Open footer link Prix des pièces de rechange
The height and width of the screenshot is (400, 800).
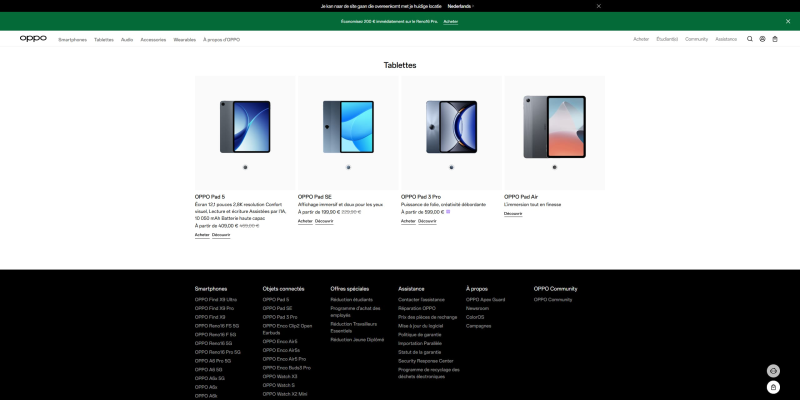(428, 317)
